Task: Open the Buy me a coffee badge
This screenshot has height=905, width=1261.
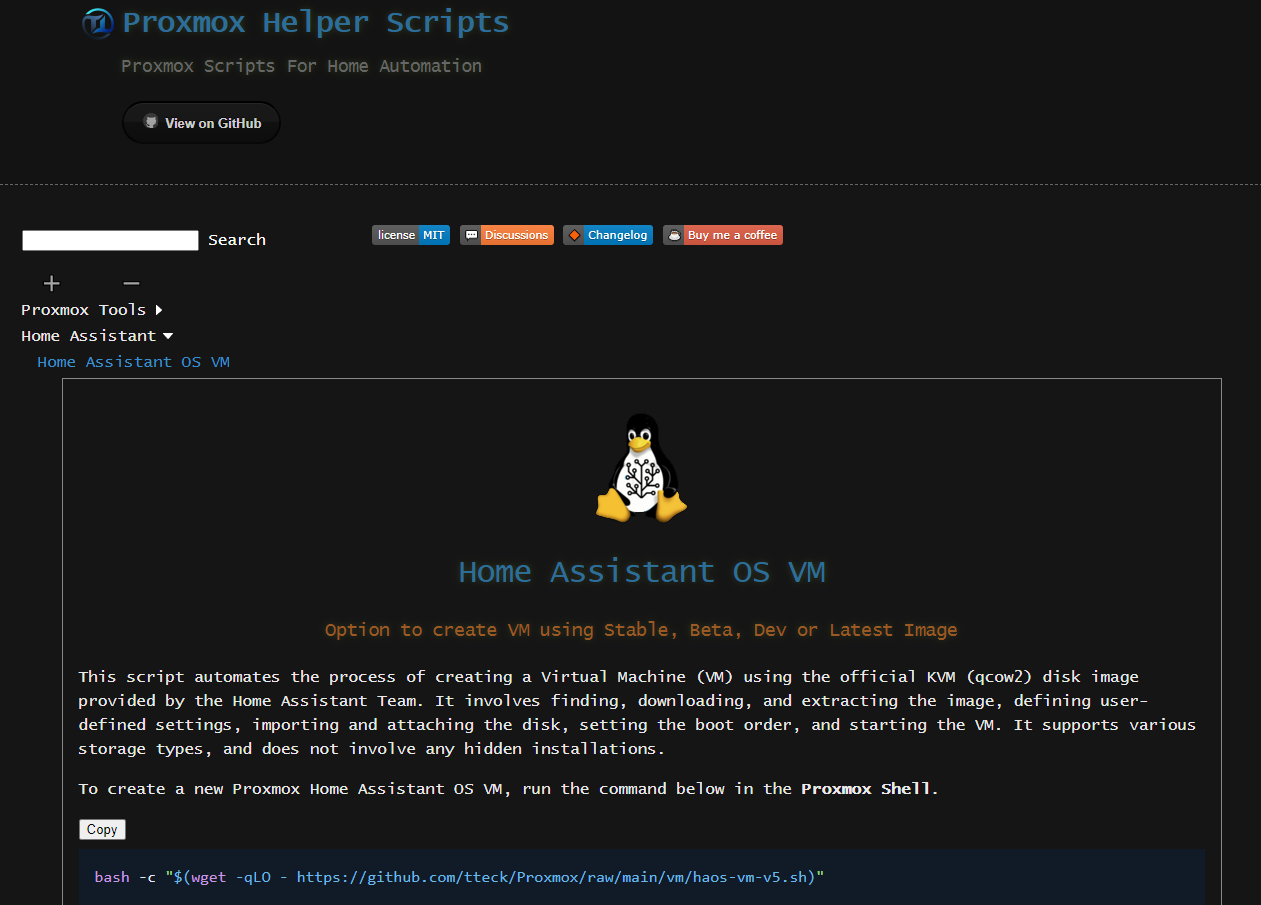Action: point(723,235)
